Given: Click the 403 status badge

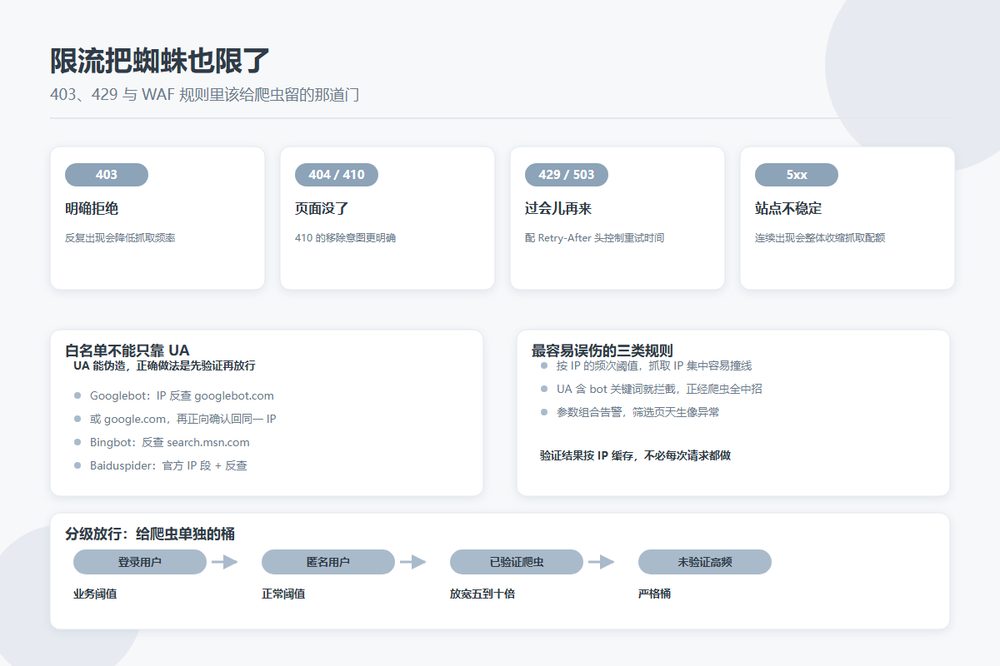Looking at the screenshot, I should pyautogui.click(x=107, y=175).
